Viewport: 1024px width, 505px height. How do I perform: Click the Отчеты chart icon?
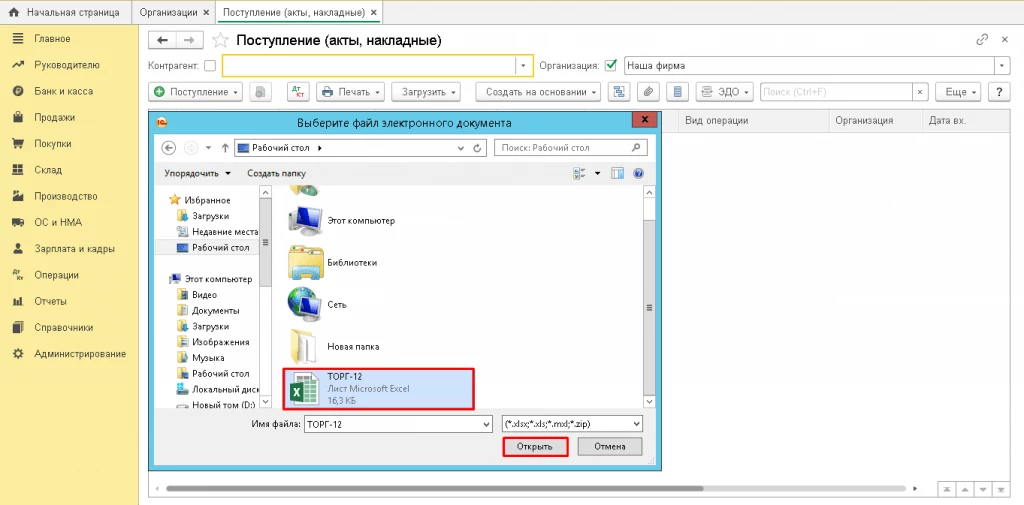click(18, 301)
